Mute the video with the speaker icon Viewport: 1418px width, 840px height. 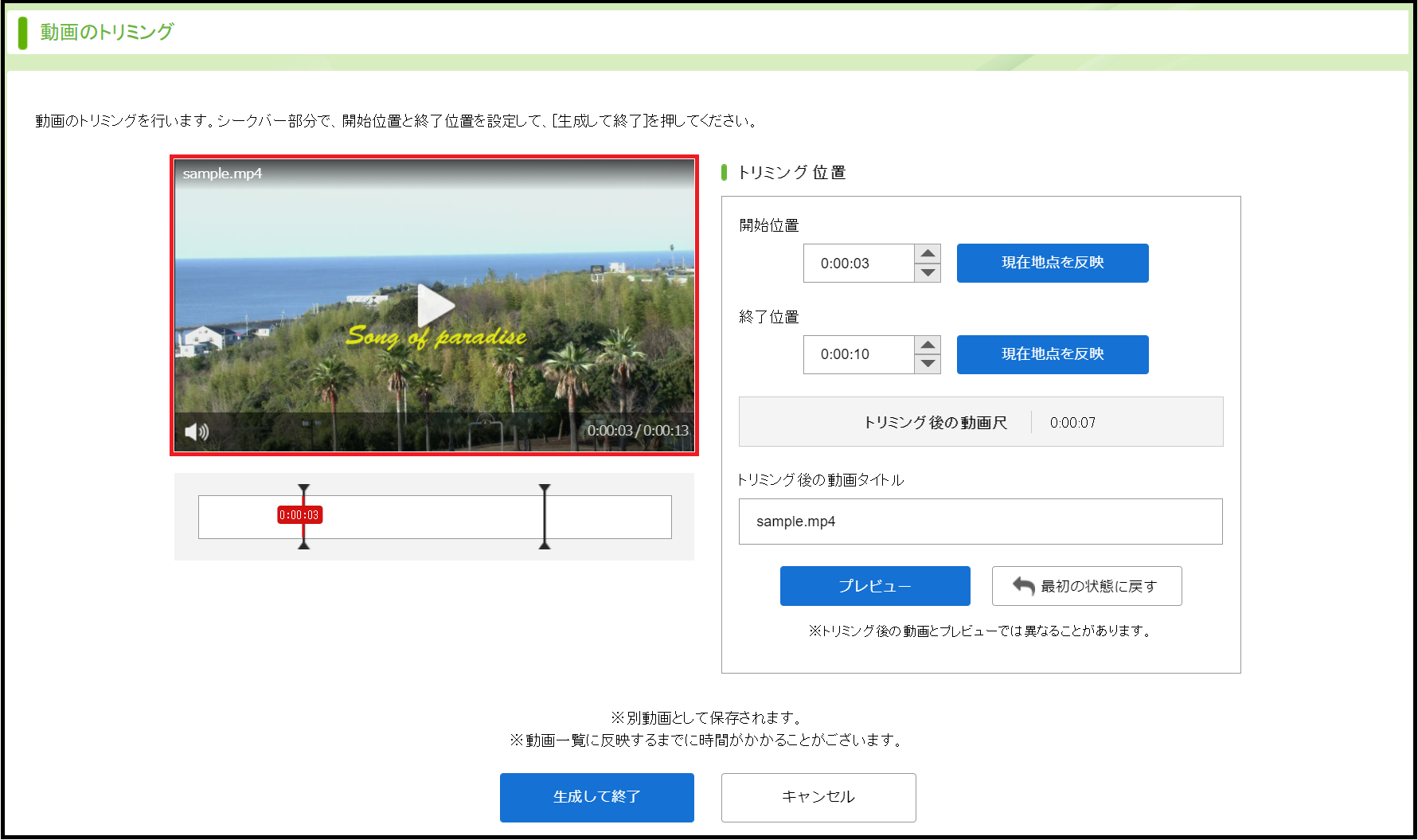(196, 432)
